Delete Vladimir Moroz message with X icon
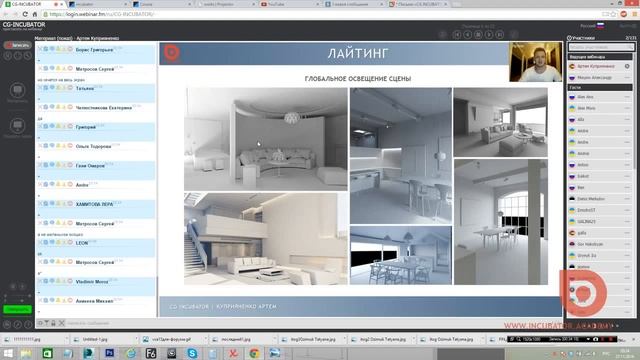Viewport: 640px width, 360px height. (40, 281)
